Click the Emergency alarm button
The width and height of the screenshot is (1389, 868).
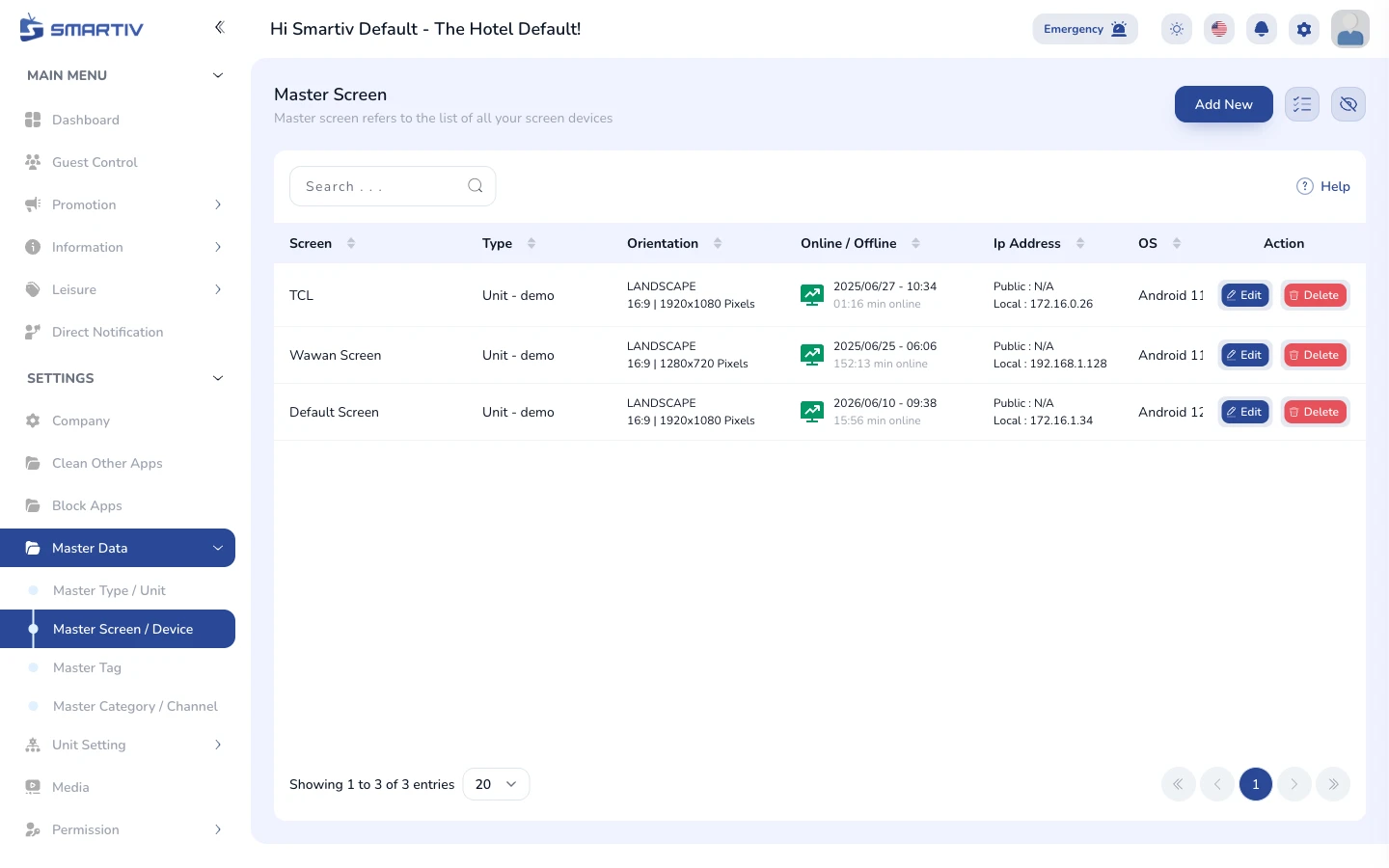(1085, 29)
